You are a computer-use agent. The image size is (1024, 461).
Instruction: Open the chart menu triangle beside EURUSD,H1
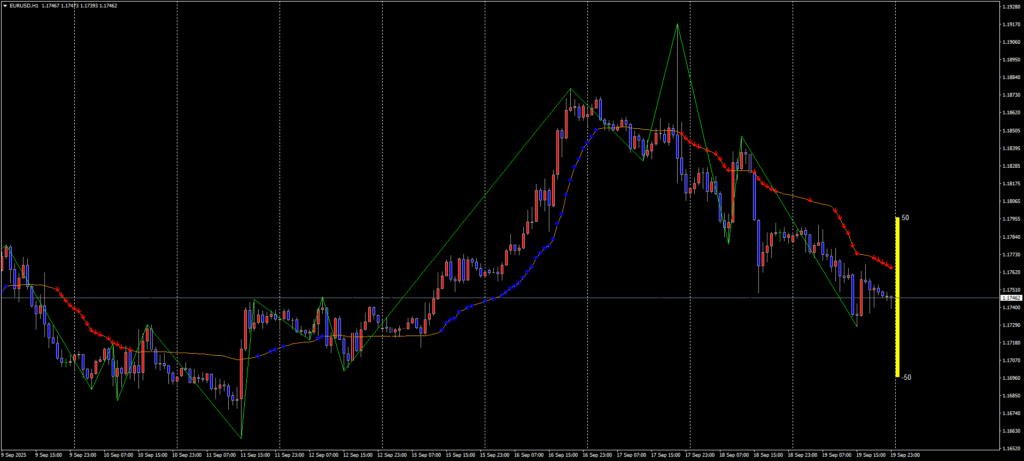5,6
